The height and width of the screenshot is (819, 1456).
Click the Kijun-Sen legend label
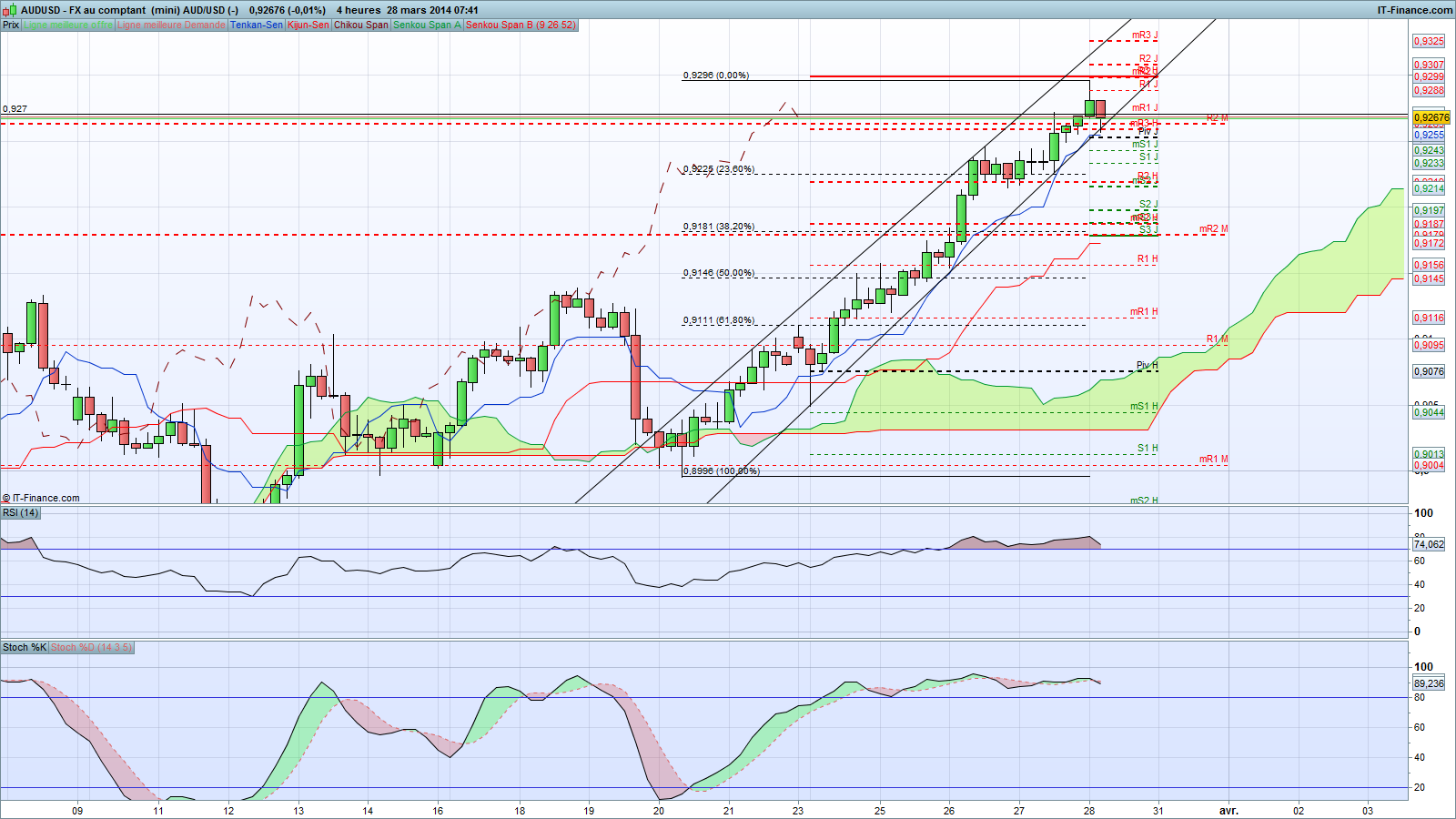pyautogui.click(x=308, y=25)
